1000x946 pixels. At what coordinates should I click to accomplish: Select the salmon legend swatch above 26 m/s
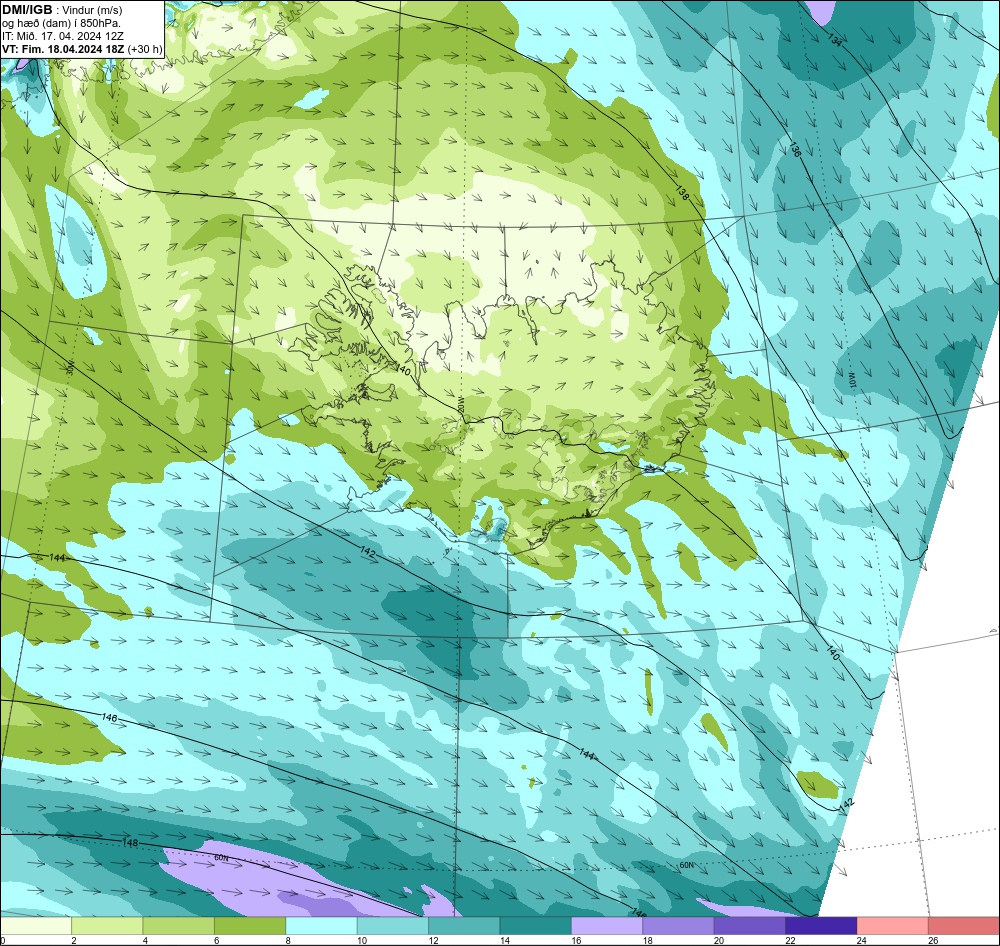pyautogui.click(x=964, y=926)
